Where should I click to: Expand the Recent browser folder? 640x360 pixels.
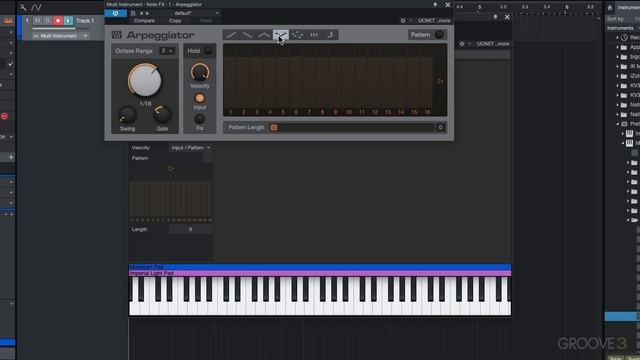(618, 38)
